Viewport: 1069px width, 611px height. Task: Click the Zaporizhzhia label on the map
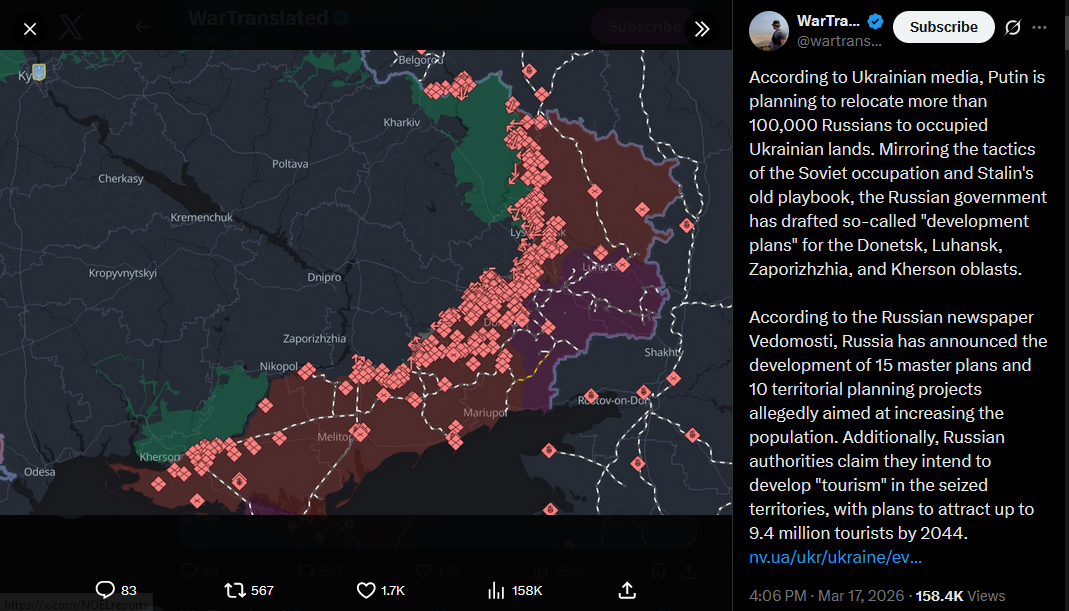click(314, 339)
